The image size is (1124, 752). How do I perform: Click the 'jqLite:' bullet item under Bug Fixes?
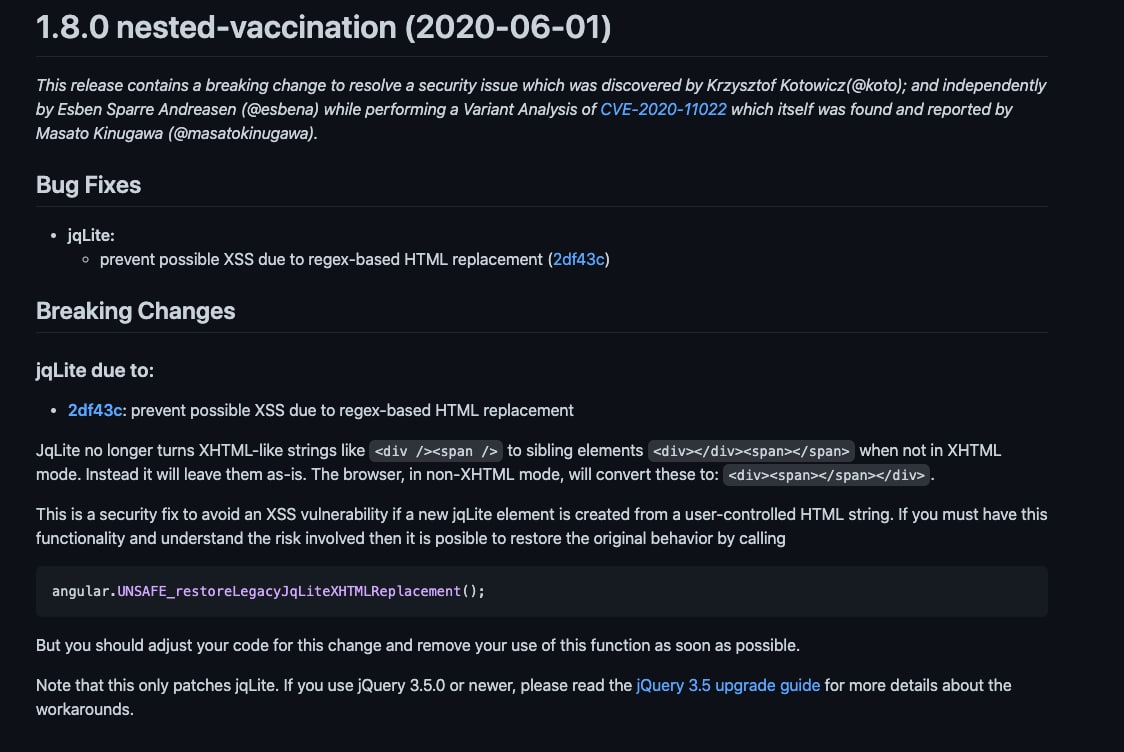click(x=91, y=235)
